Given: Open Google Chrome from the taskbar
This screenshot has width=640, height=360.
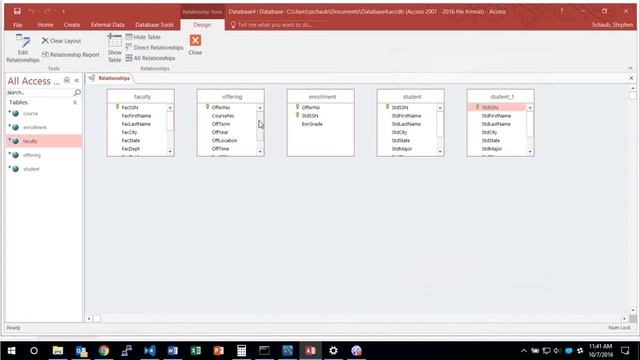Looking at the screenshot, I should coord(104,351).
